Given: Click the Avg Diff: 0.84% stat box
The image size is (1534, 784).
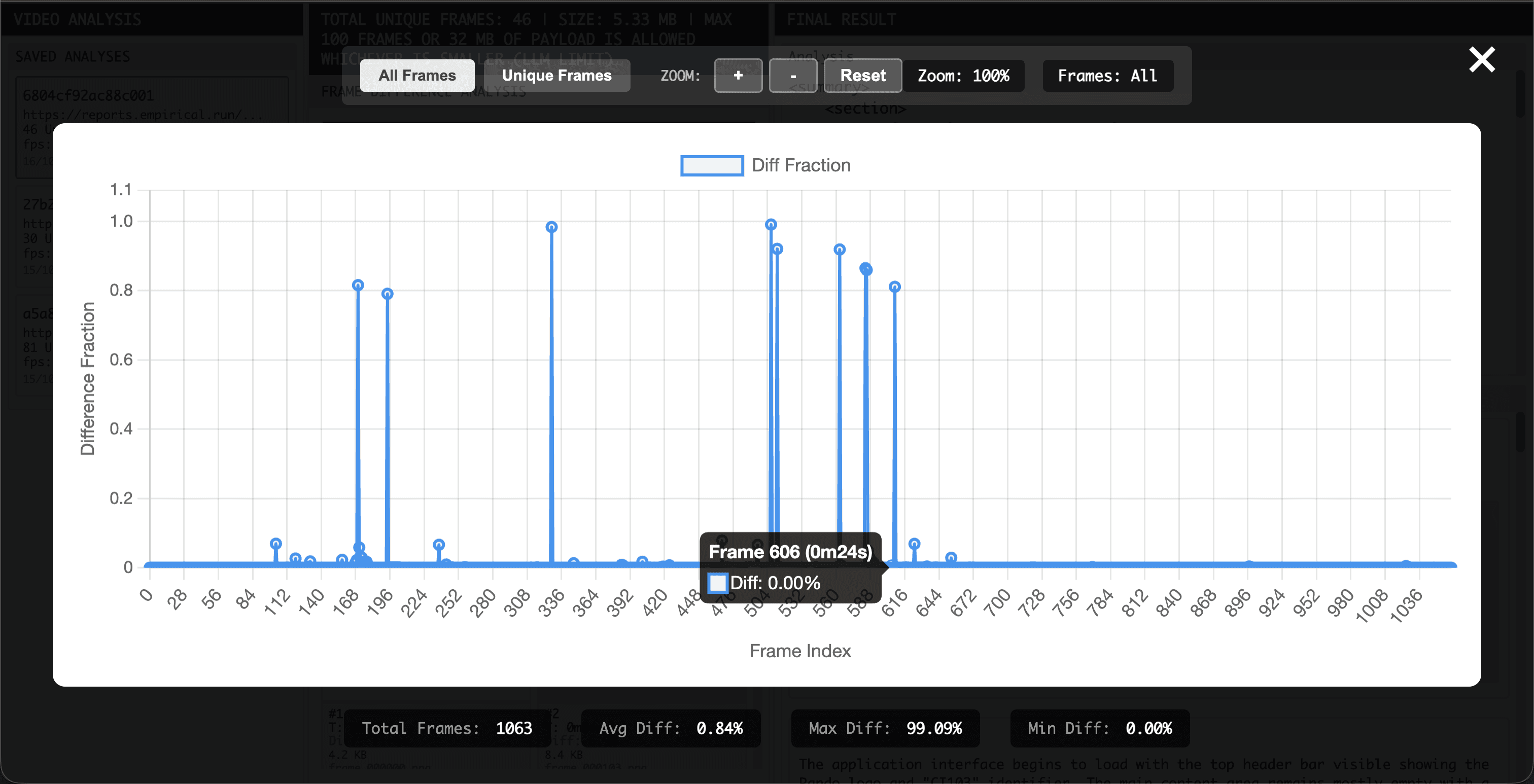Looking at the screenshot, I should (x=671, y=728).
